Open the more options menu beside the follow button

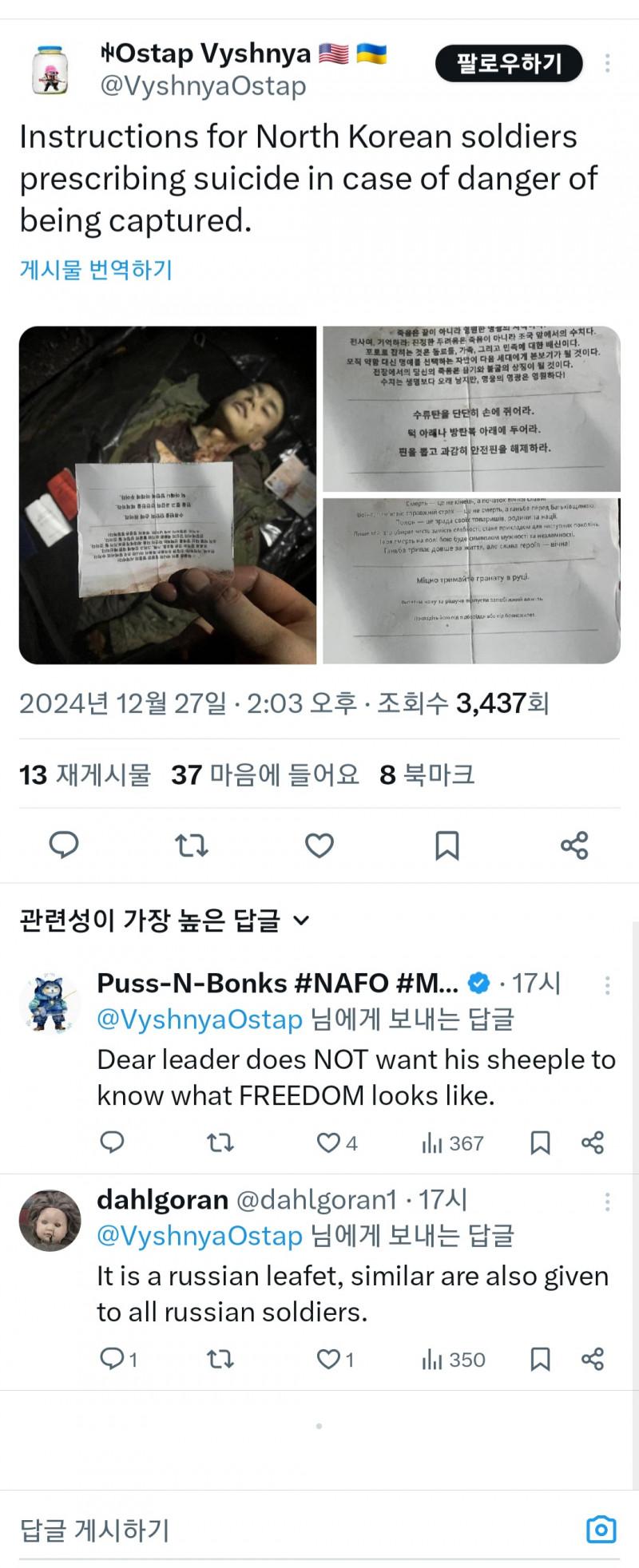608,63
